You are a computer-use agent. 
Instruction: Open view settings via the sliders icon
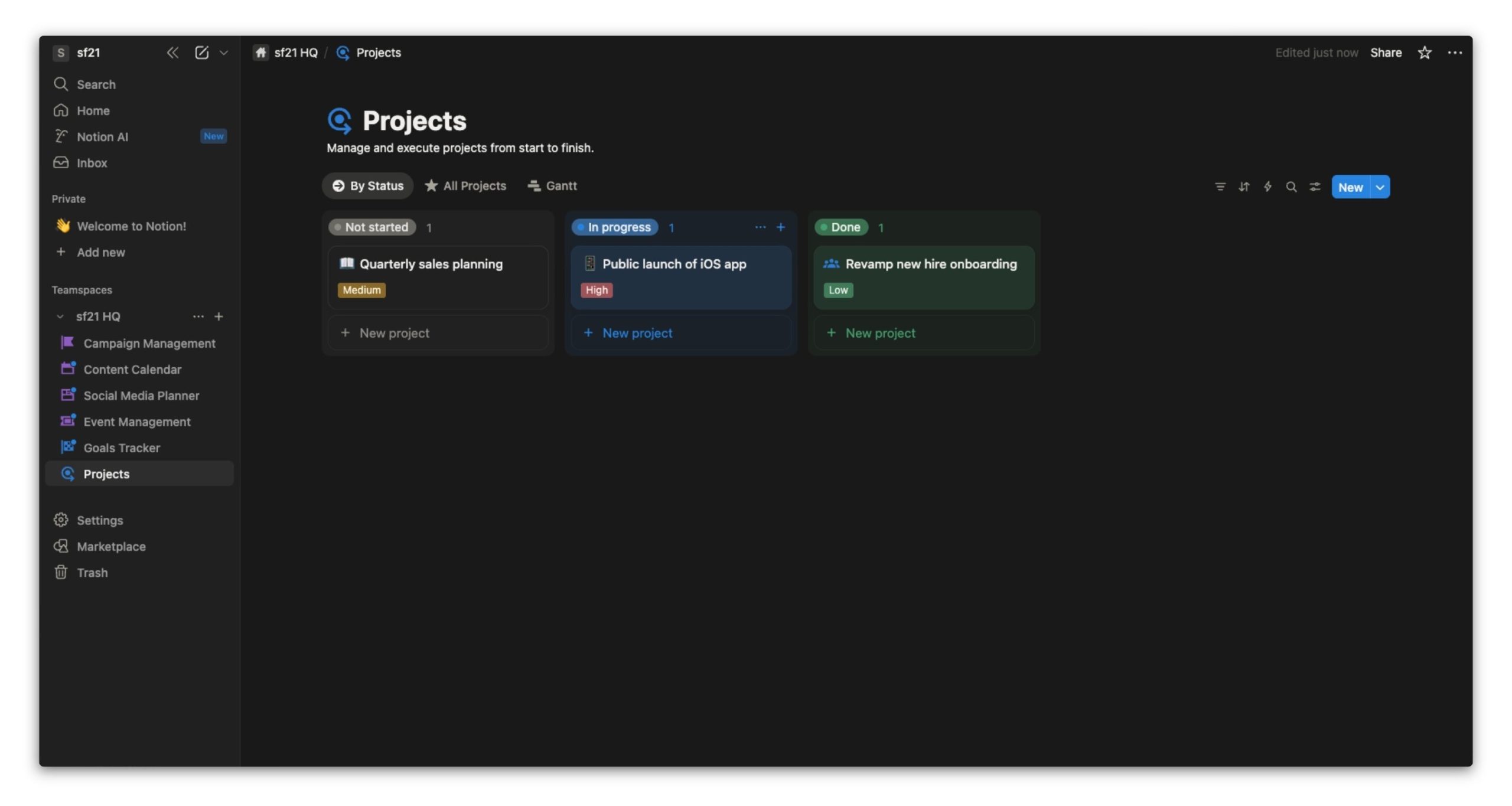point(1315,187)
